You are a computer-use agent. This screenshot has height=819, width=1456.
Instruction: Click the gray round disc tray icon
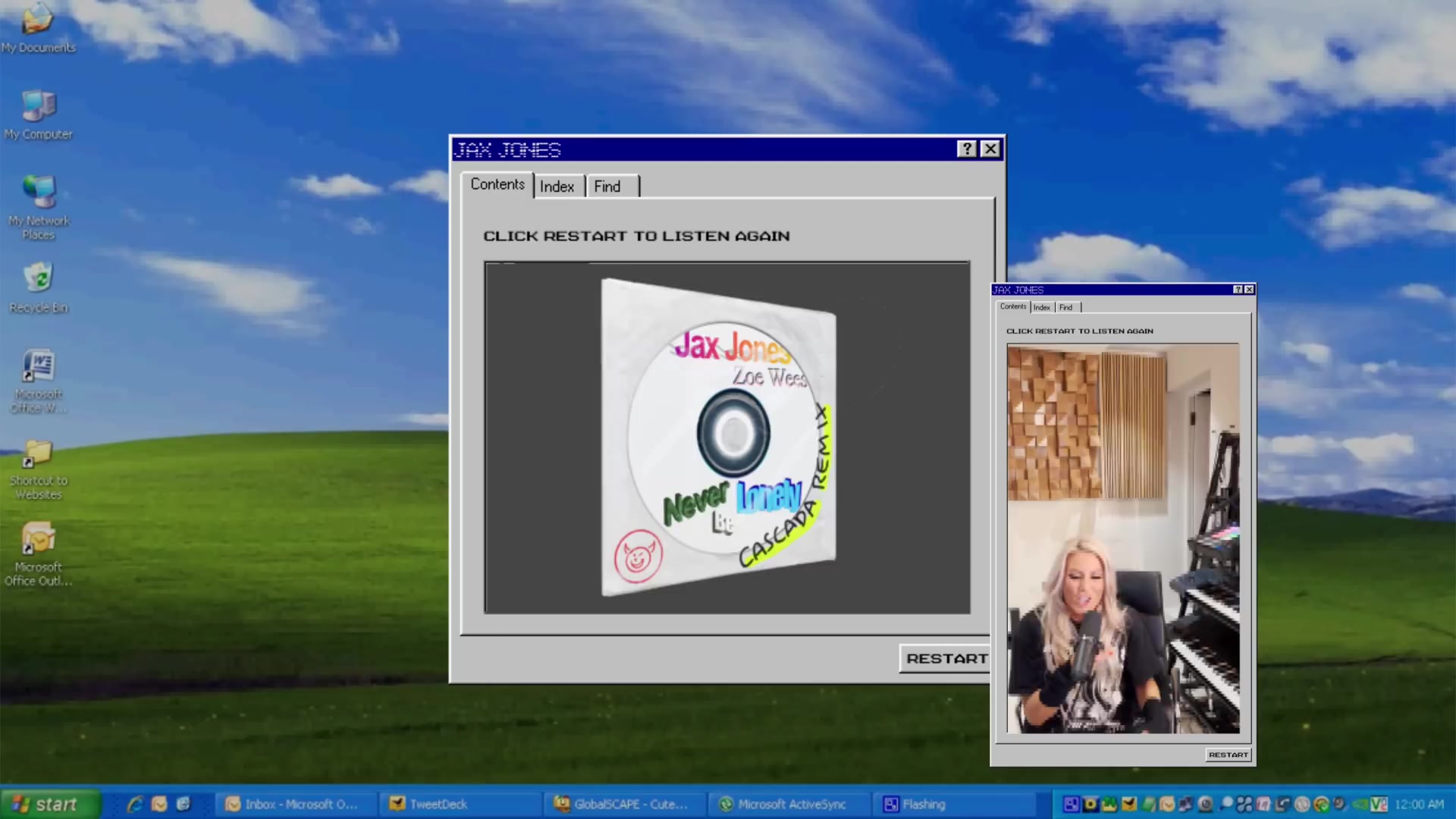tap(1302, 804)
